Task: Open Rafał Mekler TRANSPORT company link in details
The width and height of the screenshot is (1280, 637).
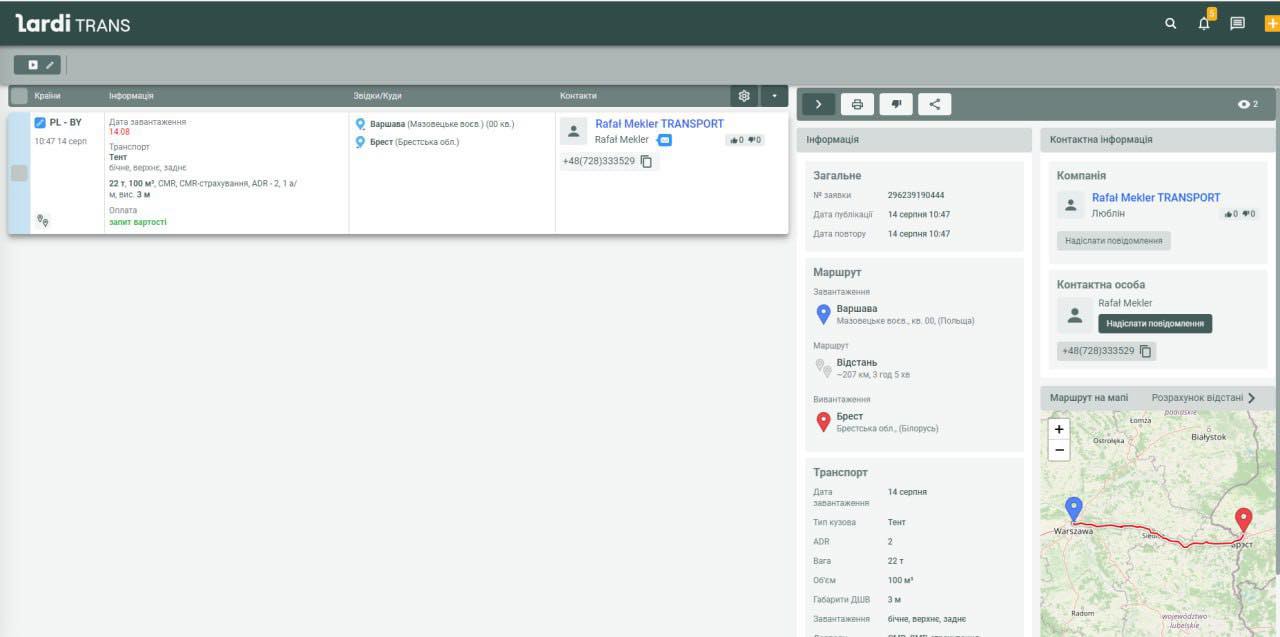Action: [x=1155, y=198]
